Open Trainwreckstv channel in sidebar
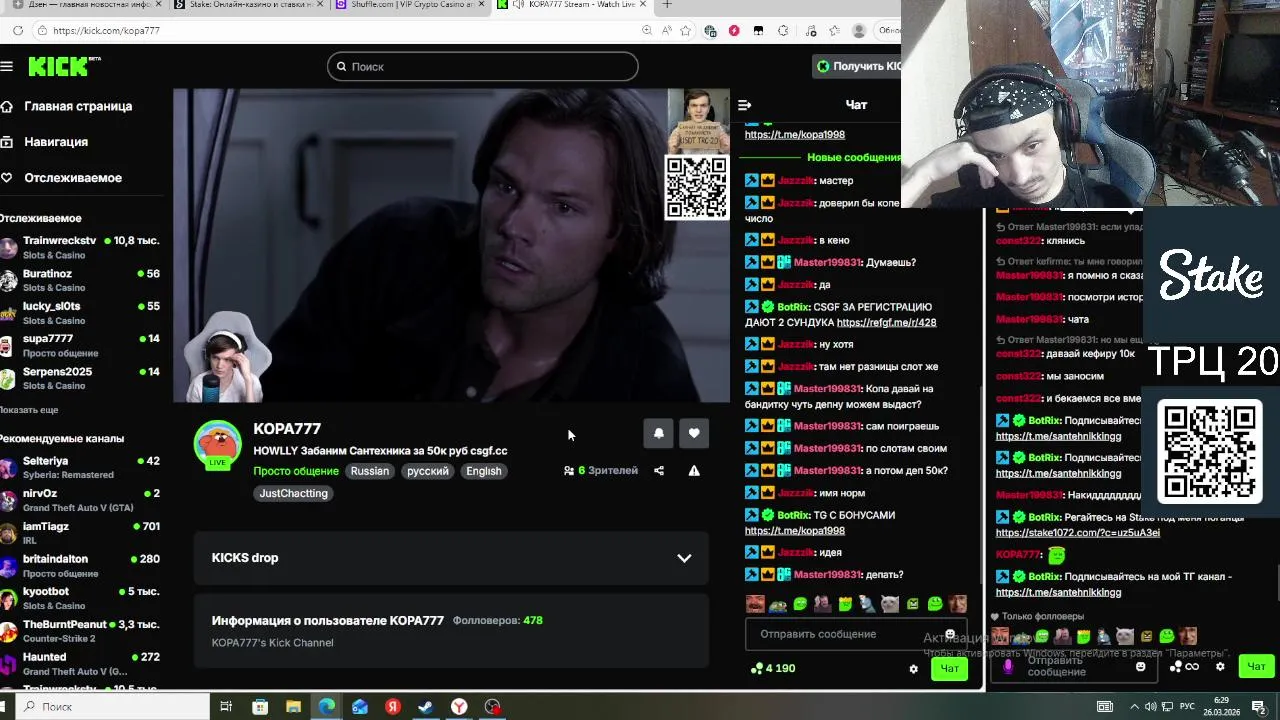This screenshot has height=720, width=1280. pyautogui.click(x=80, y=247)
